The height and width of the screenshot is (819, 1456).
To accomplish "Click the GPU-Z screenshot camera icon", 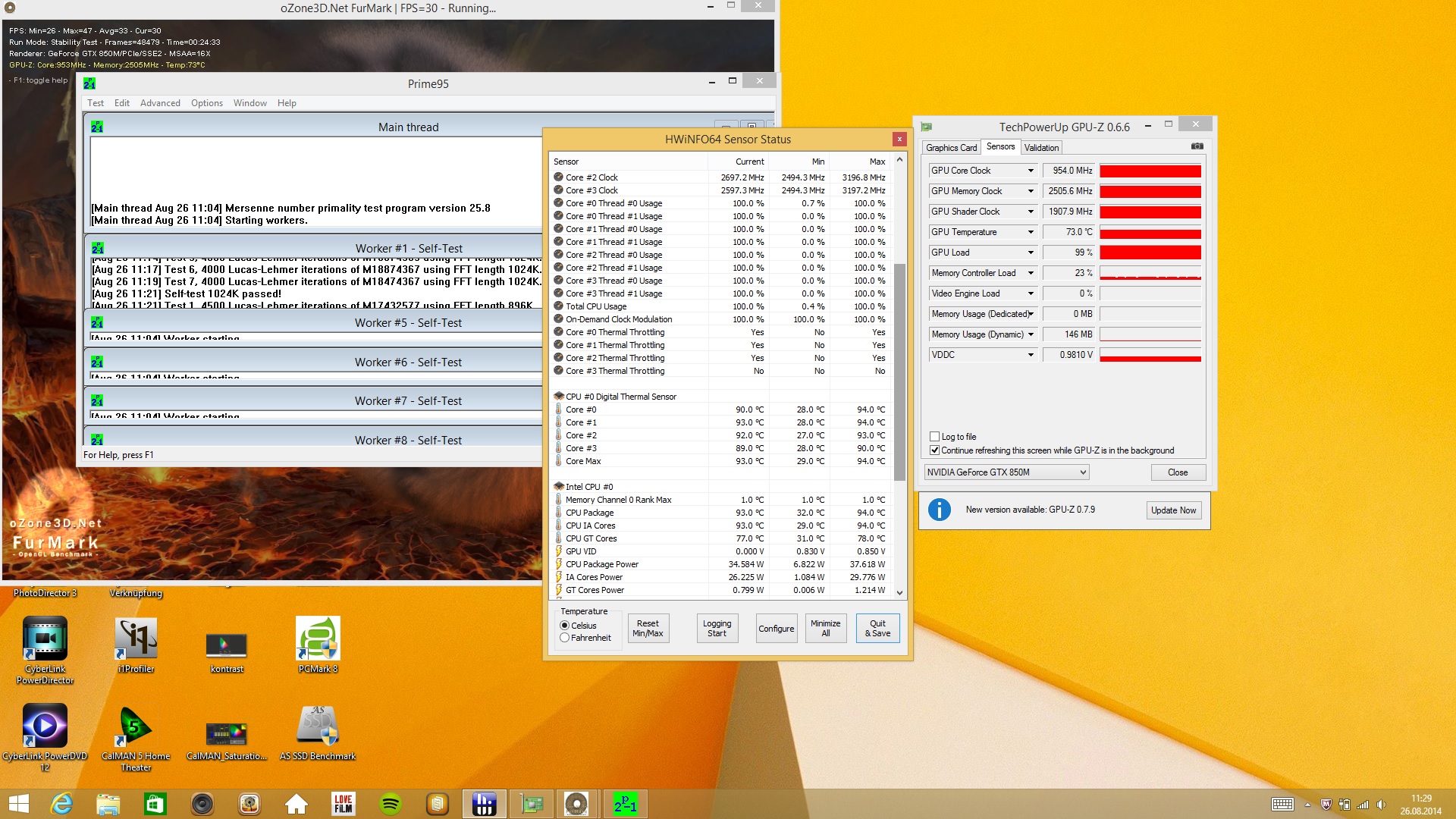I will [1197, 146].
